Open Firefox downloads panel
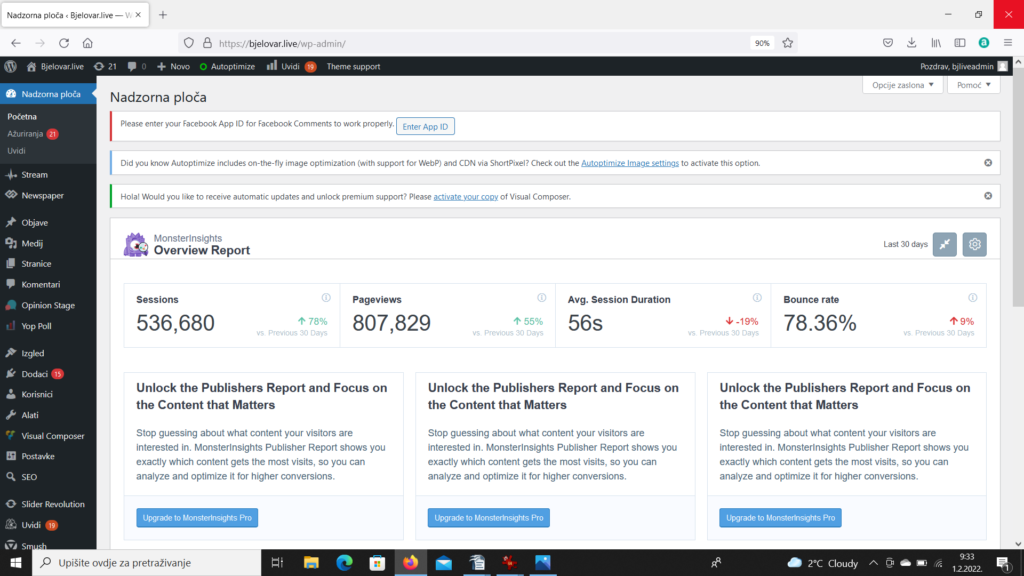The image size is (1024, 576). pyautogui.click(x=912, y=43)
